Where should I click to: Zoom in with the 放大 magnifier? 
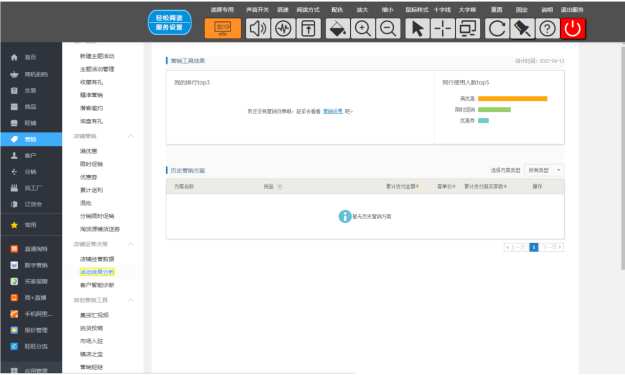(363, 28)
